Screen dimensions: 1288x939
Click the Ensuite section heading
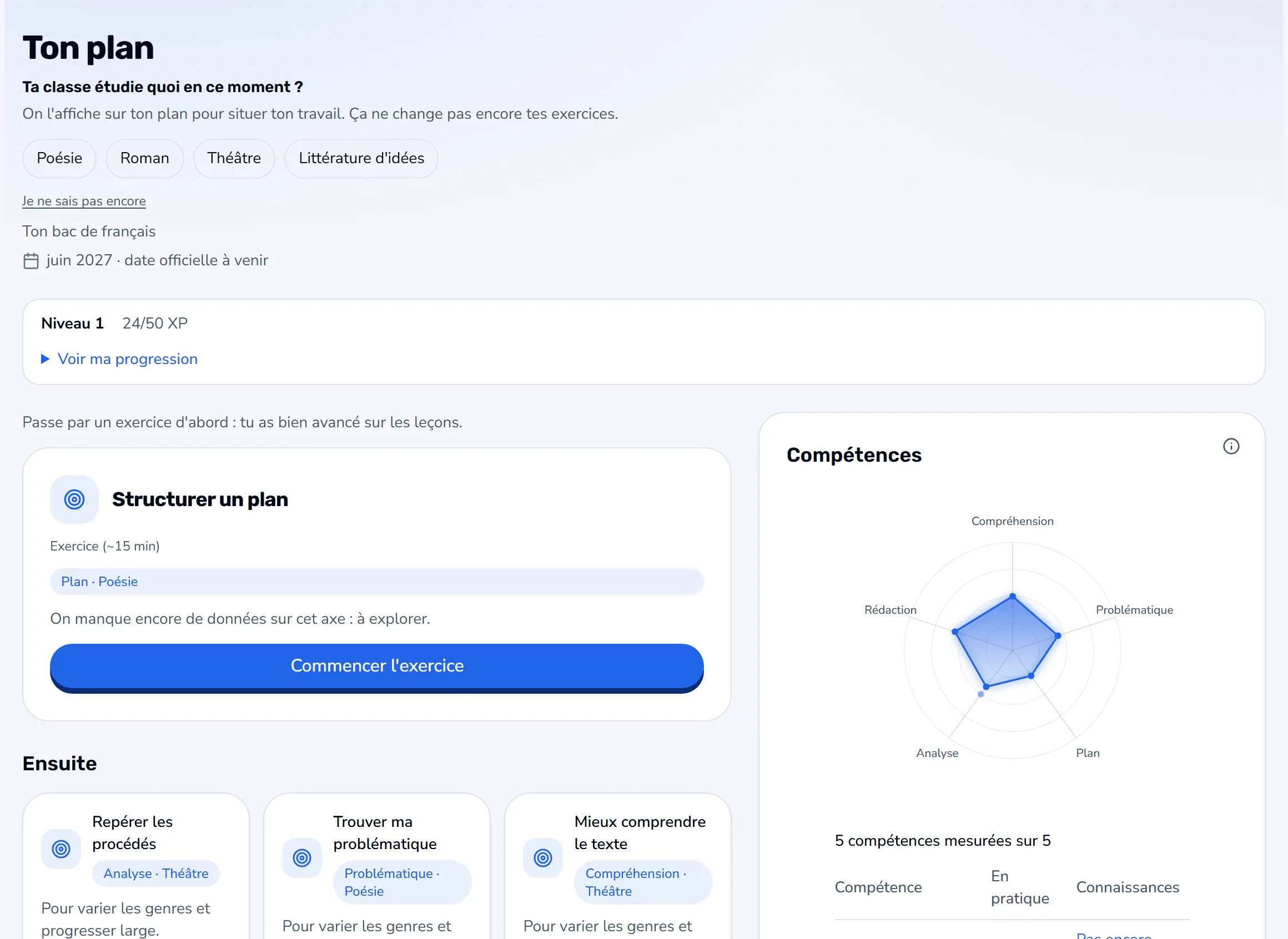[60, 763]
